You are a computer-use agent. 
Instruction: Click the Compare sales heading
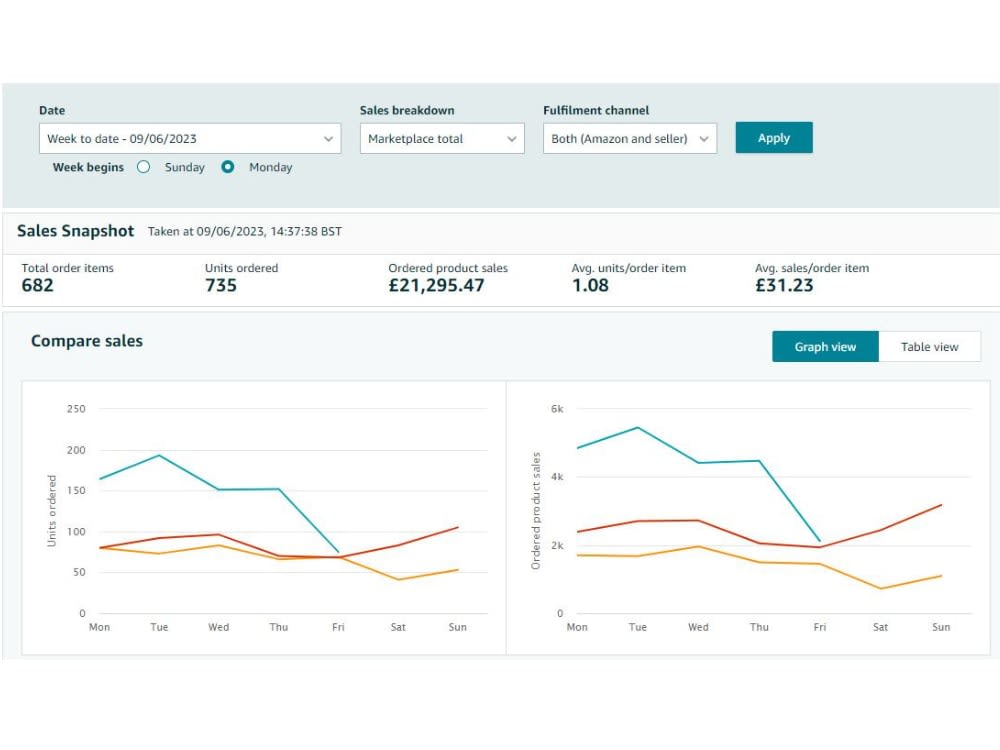(87, 341)
